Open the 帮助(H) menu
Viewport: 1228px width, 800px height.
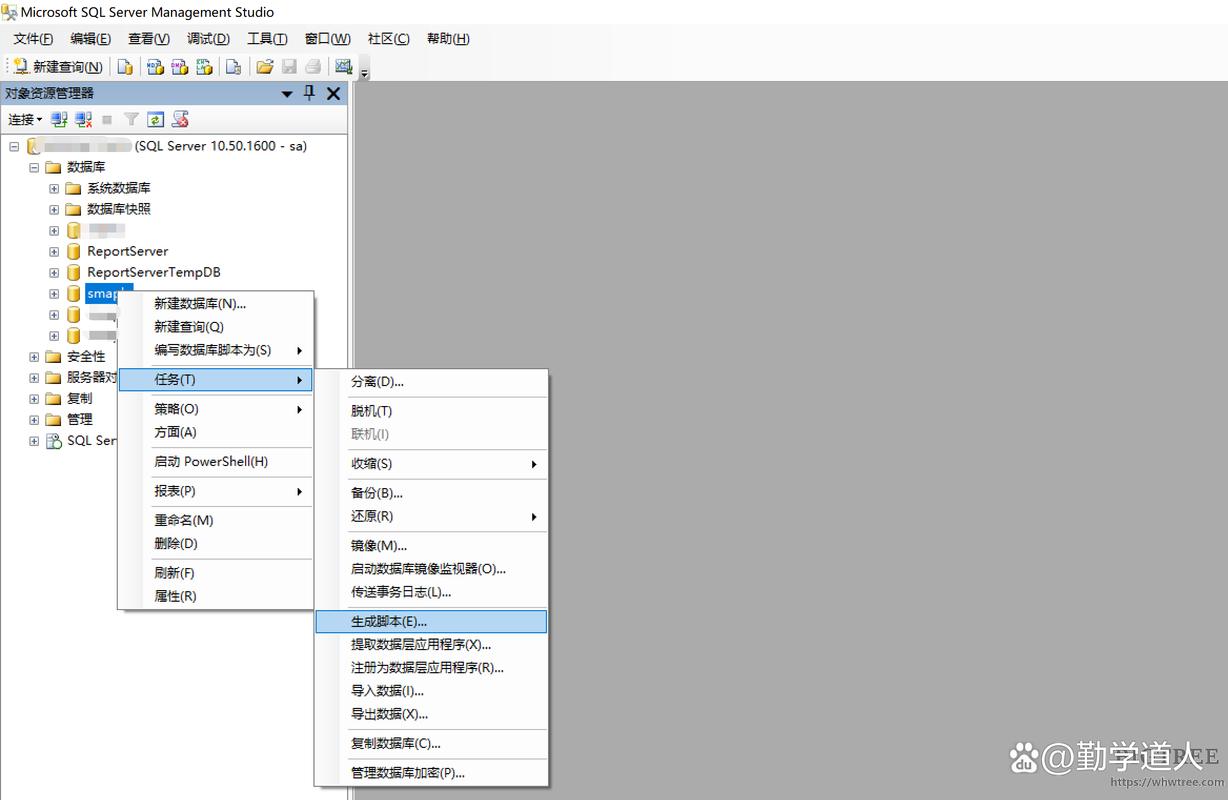[448, 39]
